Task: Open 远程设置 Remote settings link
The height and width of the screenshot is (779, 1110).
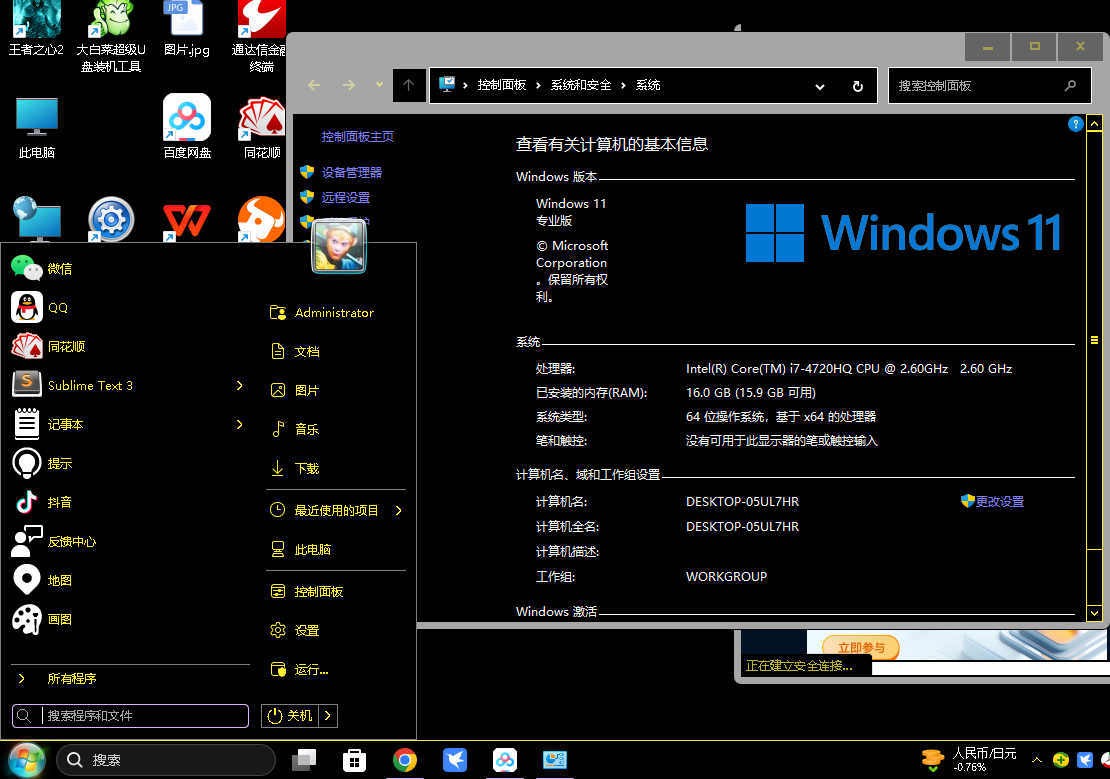Action: 346,198
